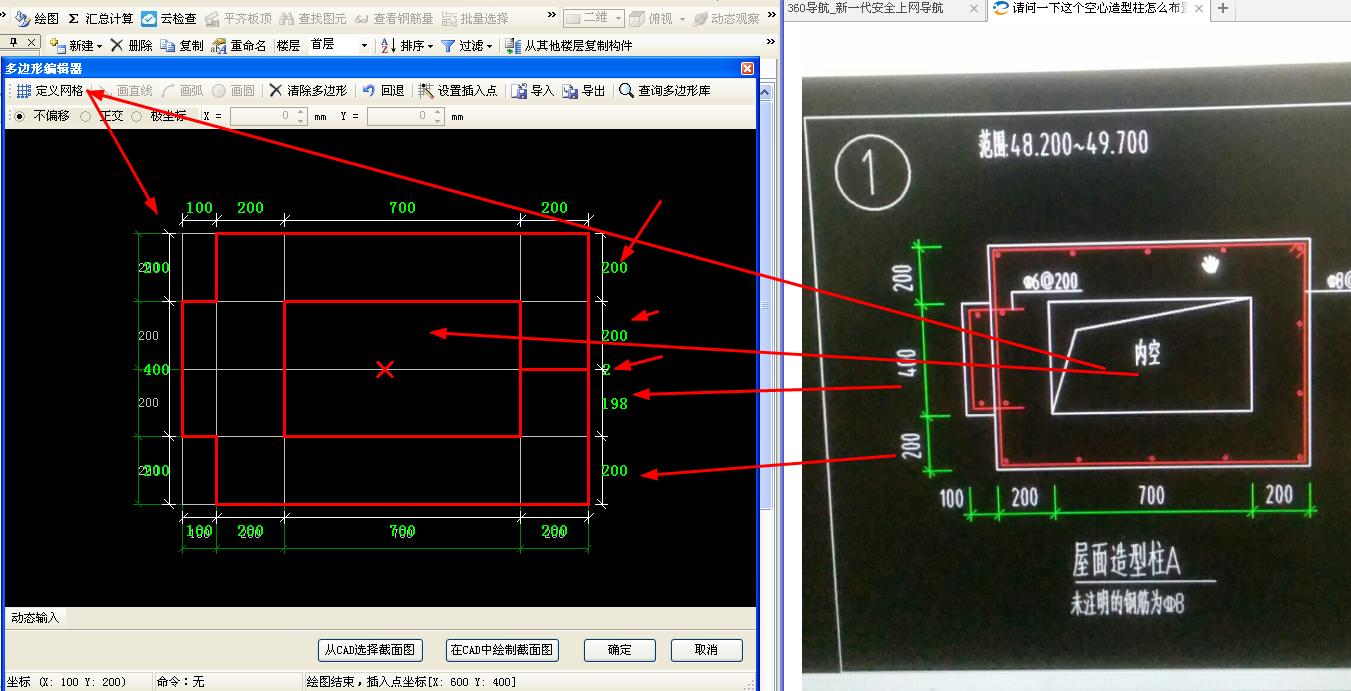The height and width of the screenshot is (691, 1351).
Task: Increase Y offset with stepper arrow
Action: tap(438, 112)
